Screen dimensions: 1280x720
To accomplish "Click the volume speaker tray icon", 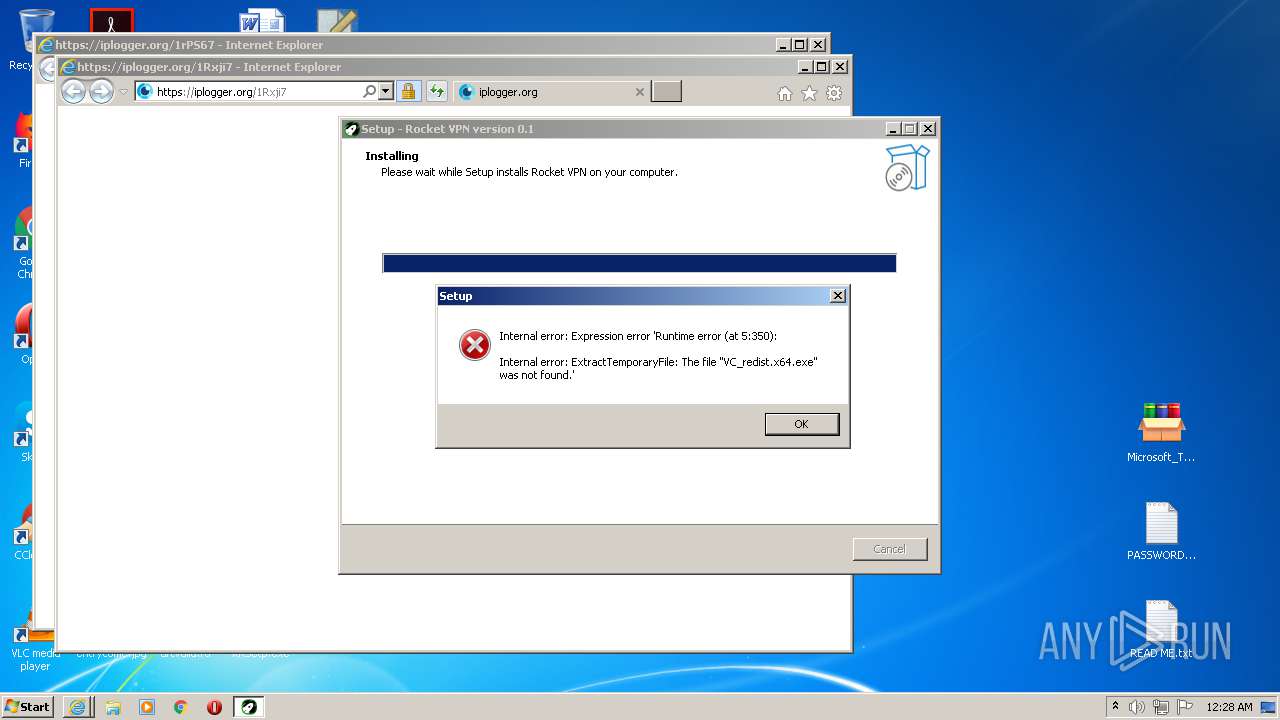I will (x=1137, y=707).
